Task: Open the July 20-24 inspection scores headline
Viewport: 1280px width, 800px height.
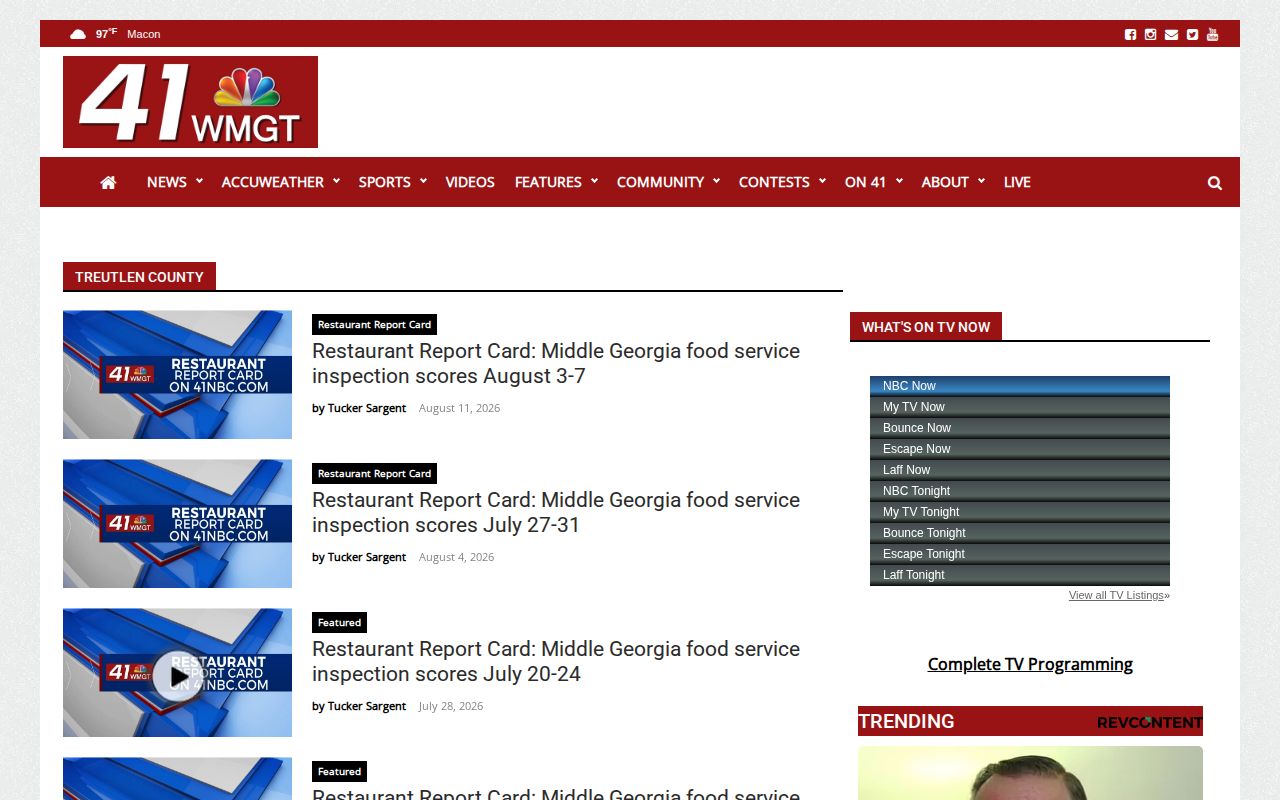Action: pyautogui.click(x=556, y=662)
